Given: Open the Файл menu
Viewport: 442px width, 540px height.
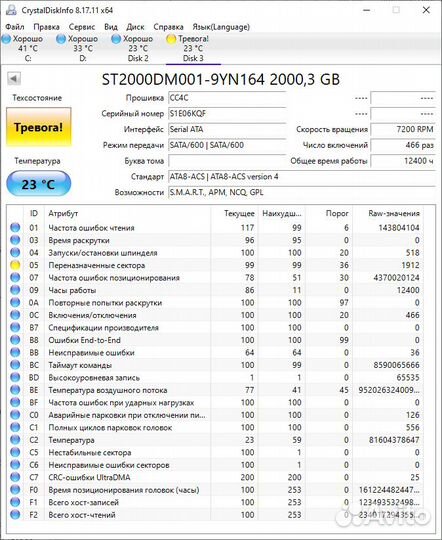Looking at the screenshot, I should pyautogui.click(x=15, y=27).
